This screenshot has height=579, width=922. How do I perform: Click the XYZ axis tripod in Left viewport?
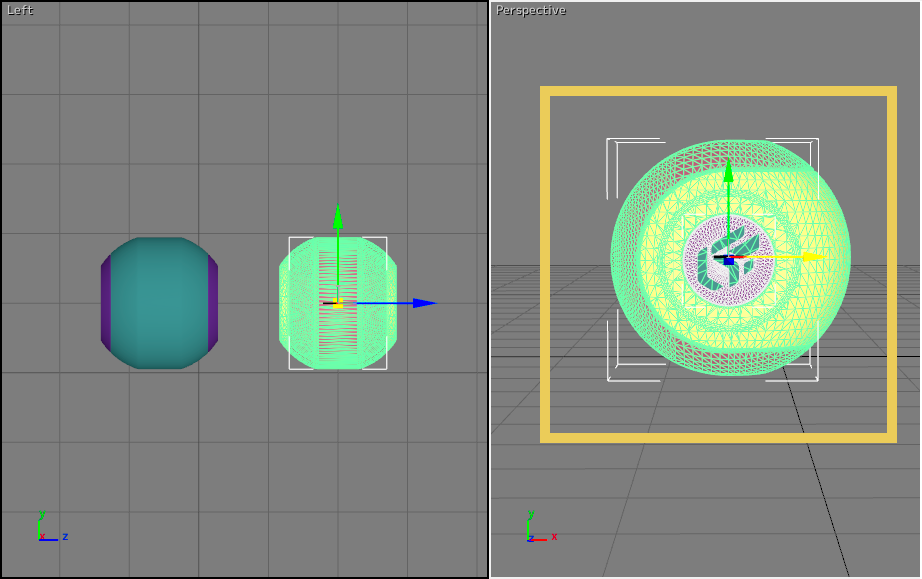45,532
